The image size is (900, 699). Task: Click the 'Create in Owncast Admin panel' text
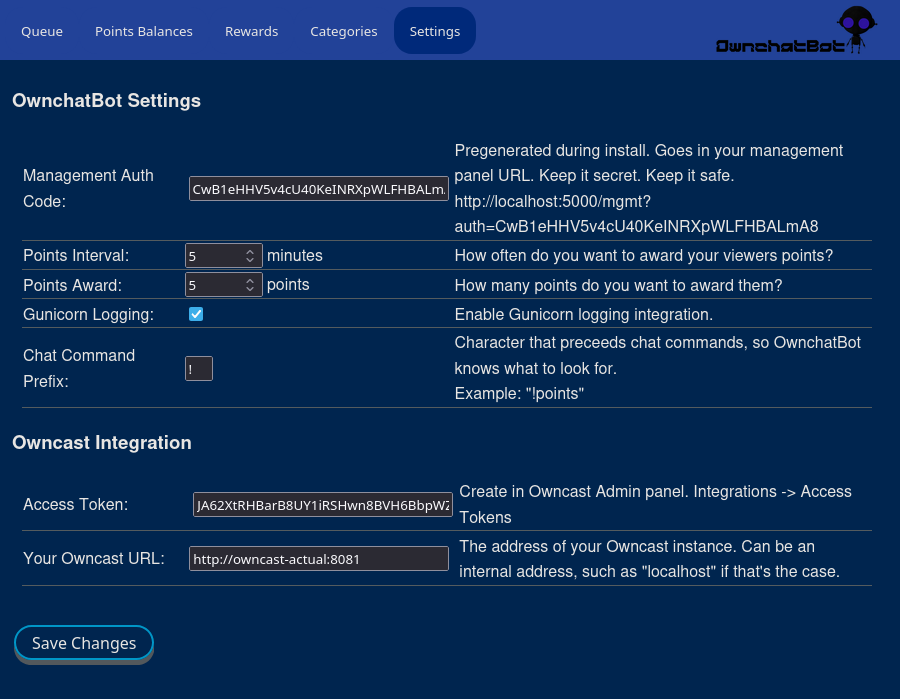655,504
